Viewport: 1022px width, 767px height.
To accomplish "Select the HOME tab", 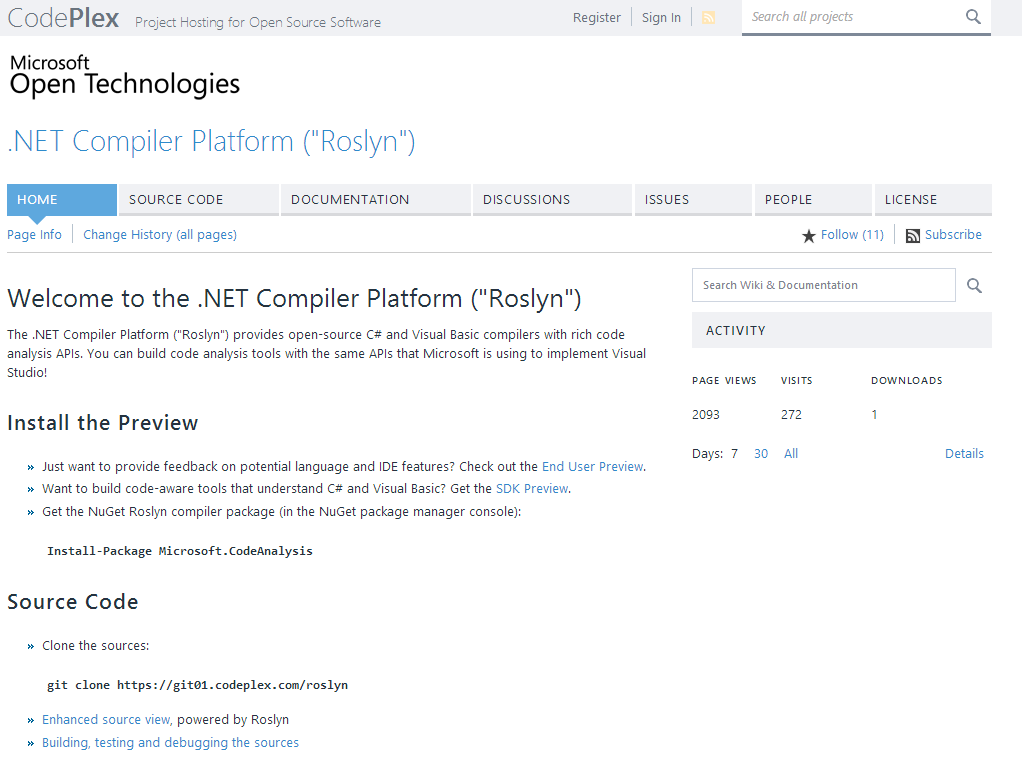I will click(37, 199).
